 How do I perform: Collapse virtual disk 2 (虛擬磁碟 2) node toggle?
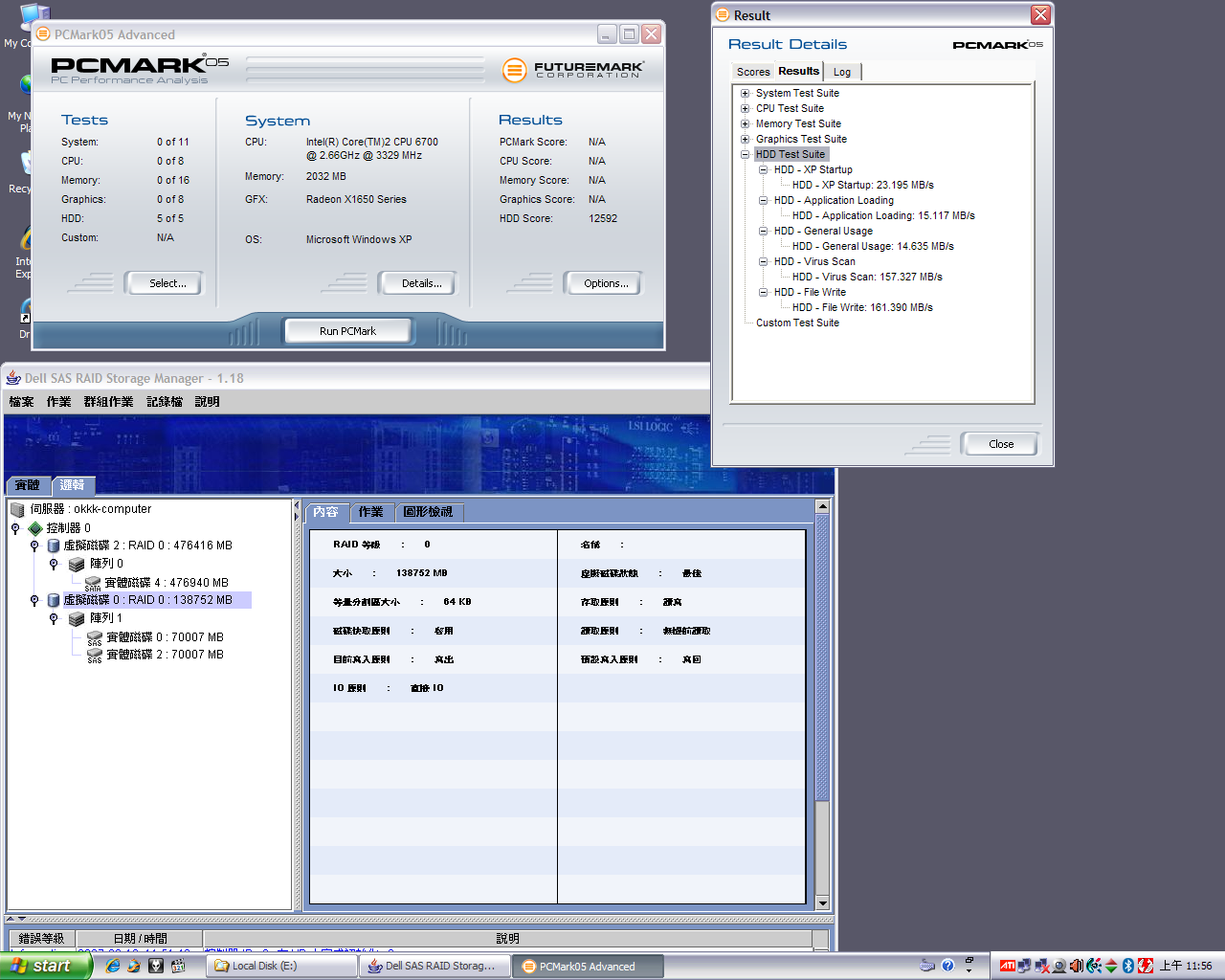pos(34,546)
